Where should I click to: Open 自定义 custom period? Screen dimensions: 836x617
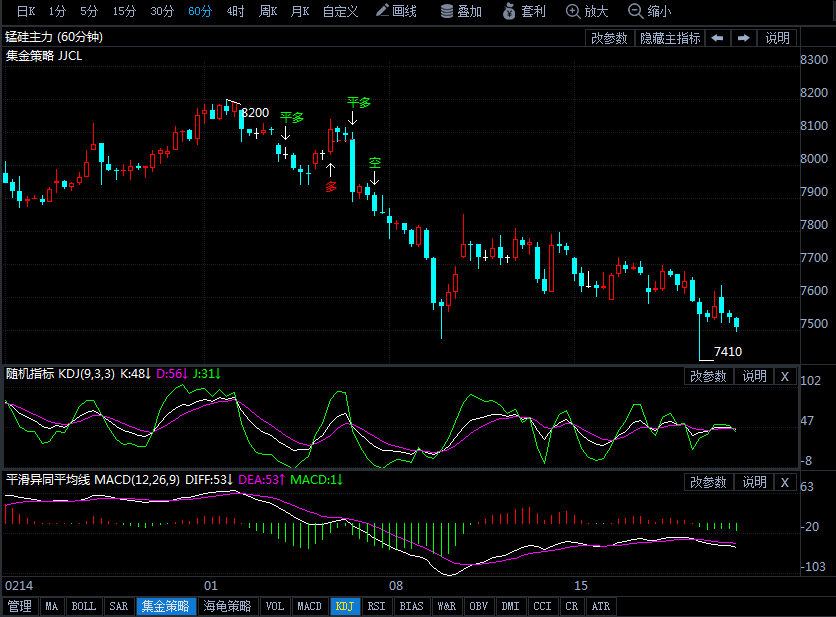[340, 11]
